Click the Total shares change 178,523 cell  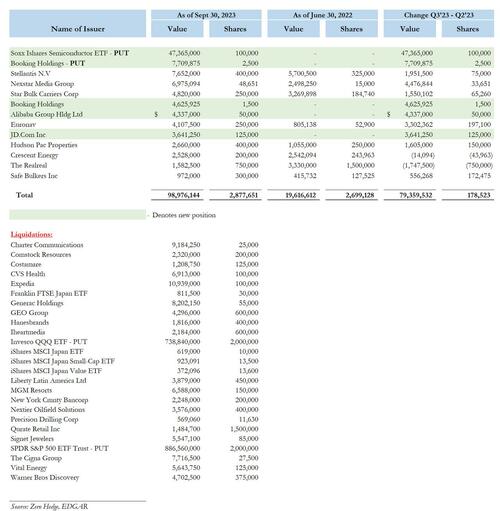(x=478, y=195)
